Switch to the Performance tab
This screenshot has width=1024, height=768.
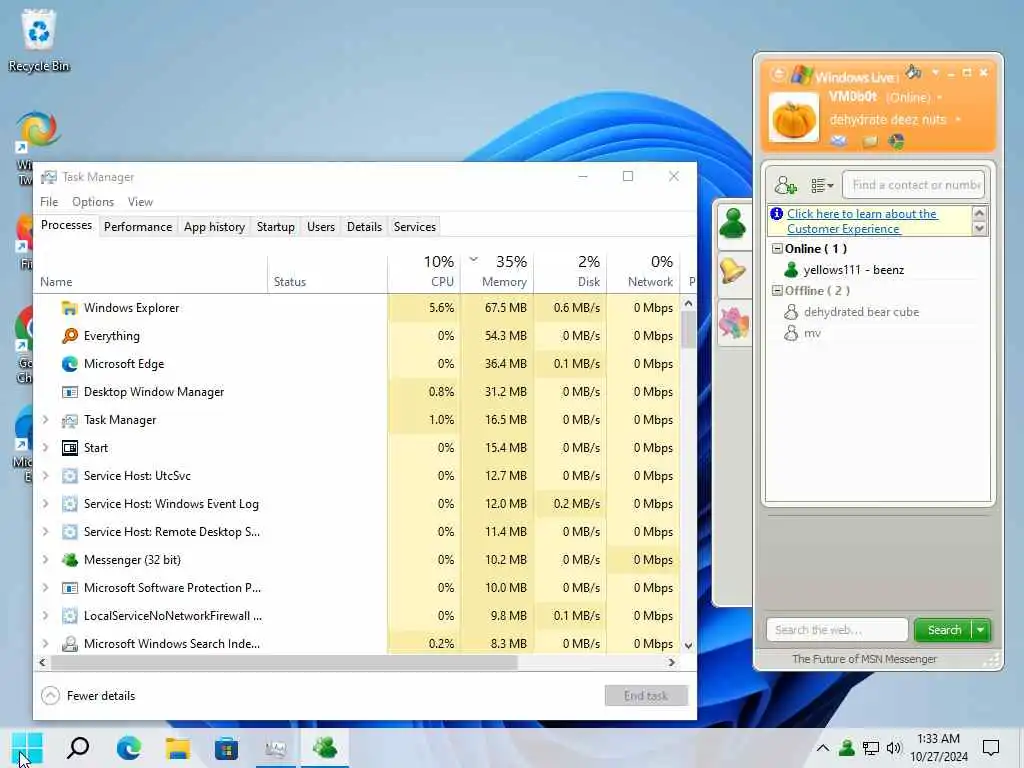coord(138,227)
